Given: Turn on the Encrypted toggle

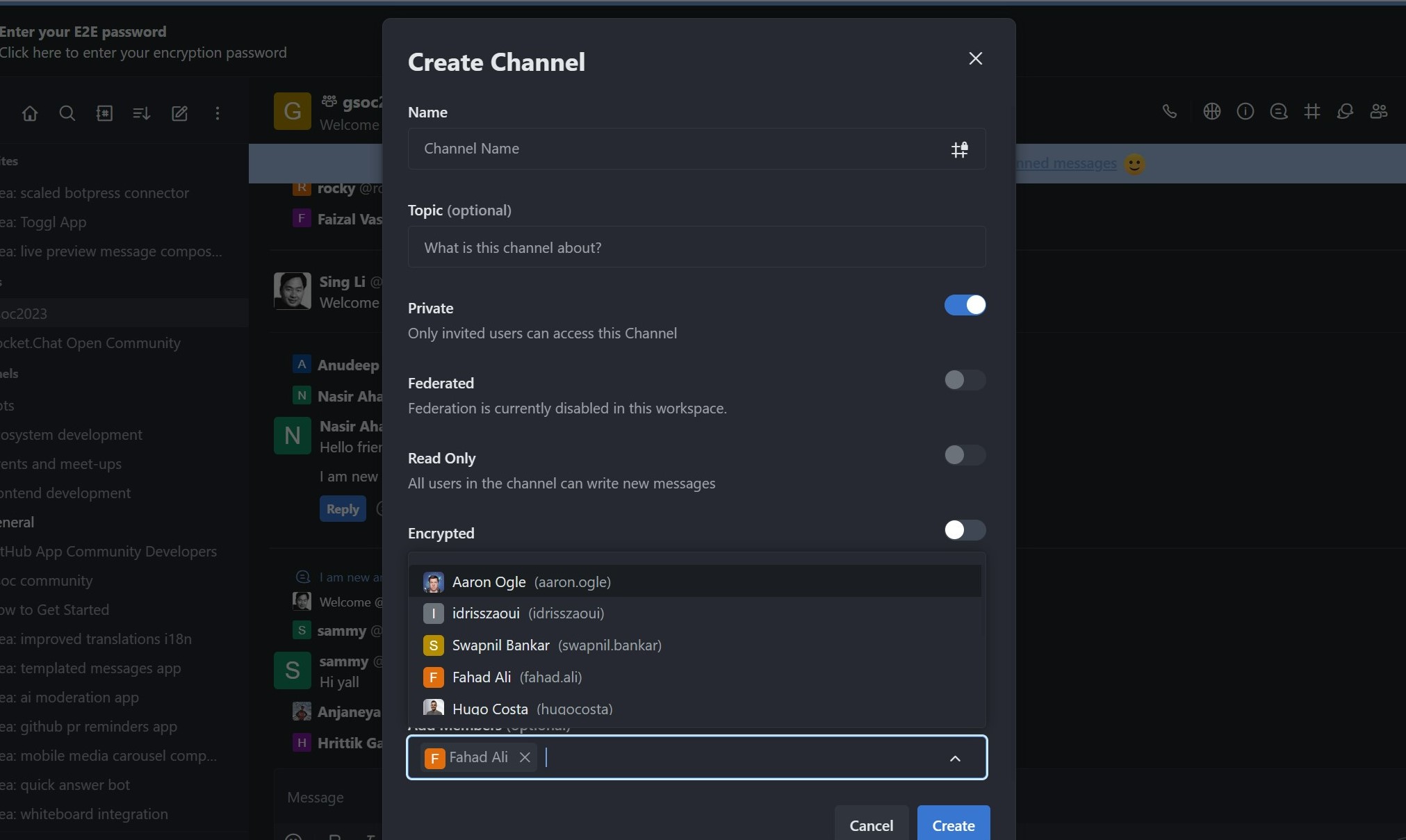Looking at the screenshot, I should [965, 531].
